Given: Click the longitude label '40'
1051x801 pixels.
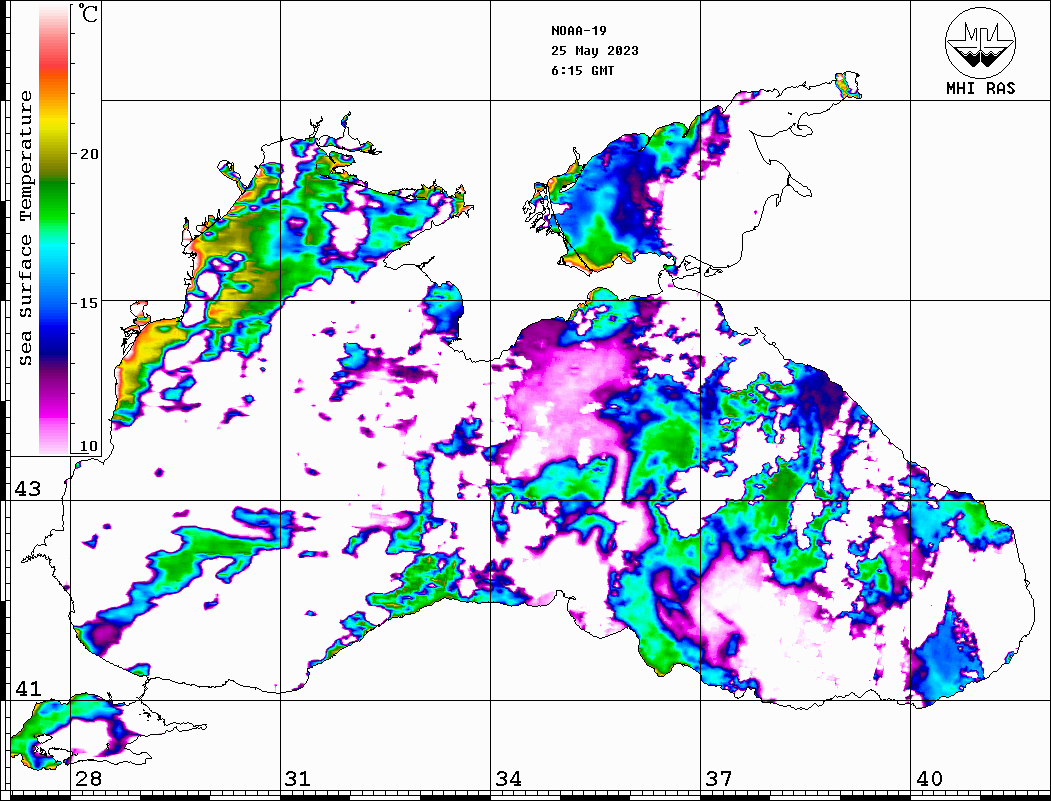Looking at the screenshot, I should coord(929,779).
